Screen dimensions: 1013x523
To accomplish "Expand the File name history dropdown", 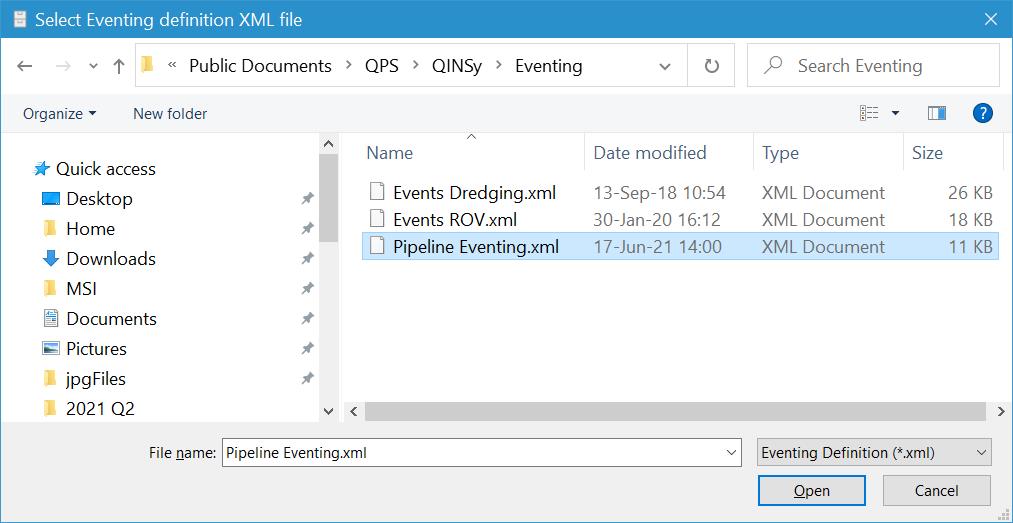I will click(x=730, y=452).
